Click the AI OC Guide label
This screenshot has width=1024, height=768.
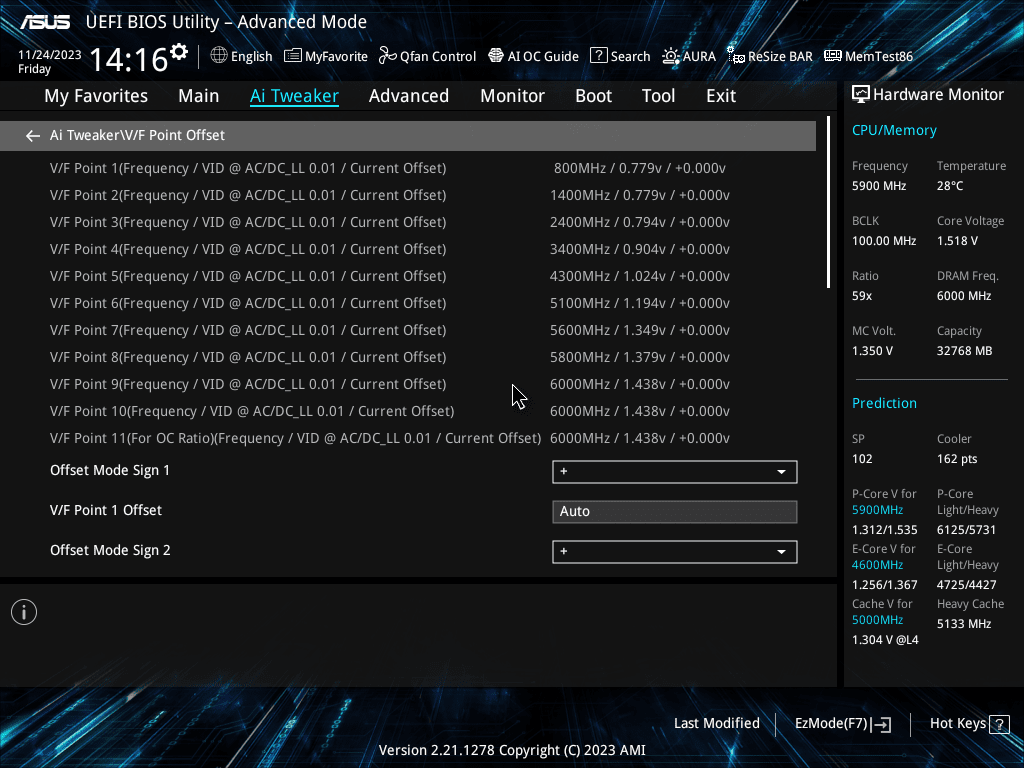click(543, 56)
